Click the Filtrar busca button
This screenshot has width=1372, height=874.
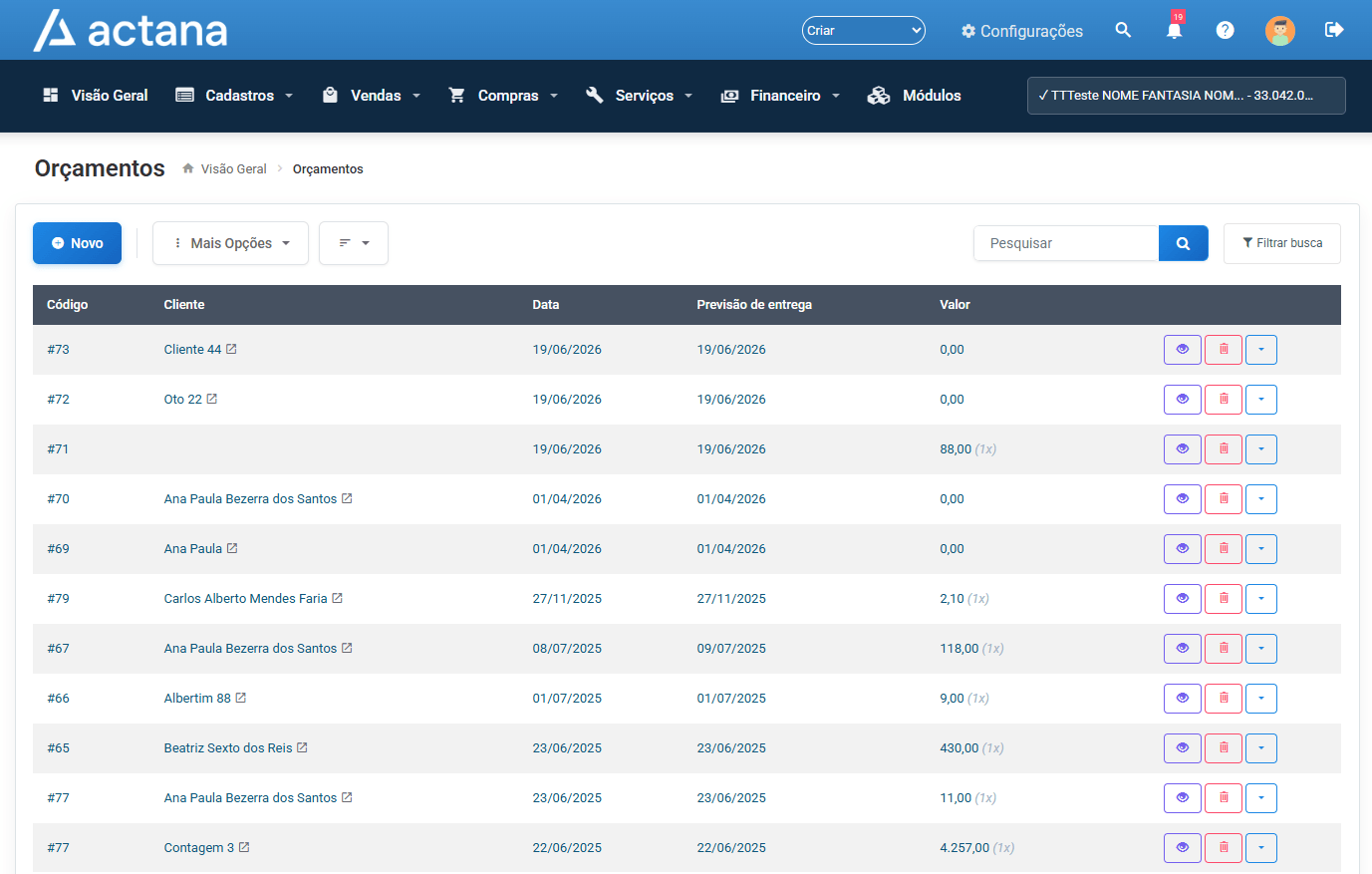pyautogui.click(x=1281, y=243)
